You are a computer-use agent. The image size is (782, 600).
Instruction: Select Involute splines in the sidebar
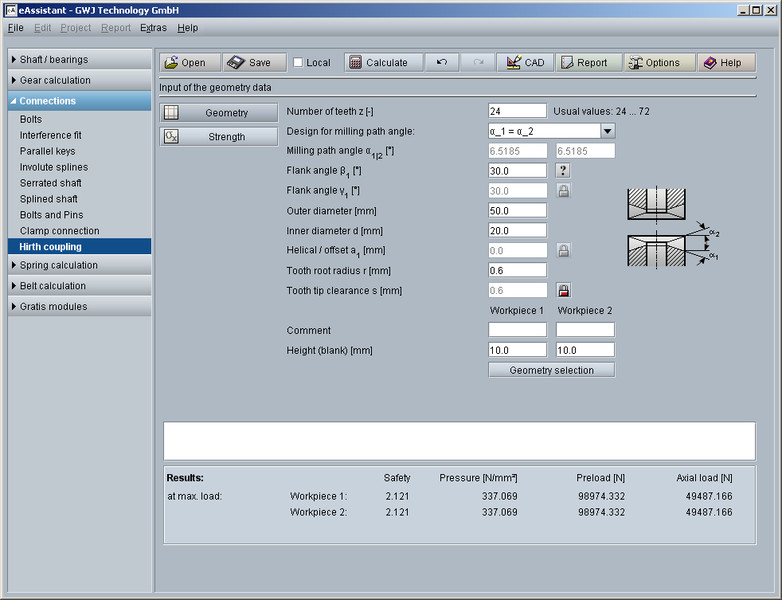[54, 167]
